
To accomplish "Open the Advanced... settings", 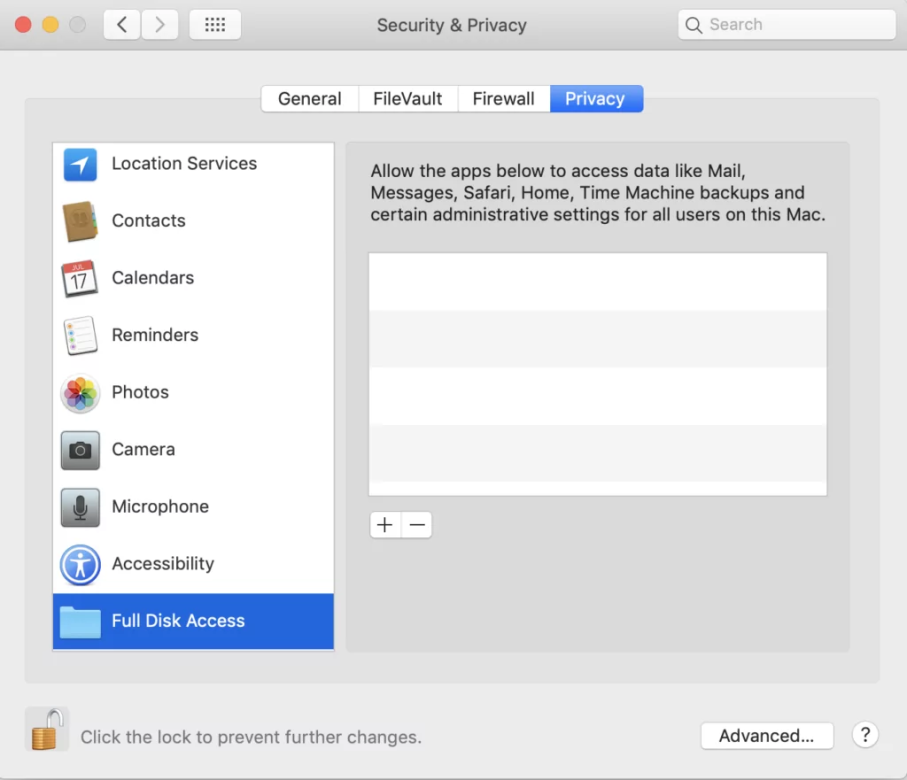I will pos(767,735).
